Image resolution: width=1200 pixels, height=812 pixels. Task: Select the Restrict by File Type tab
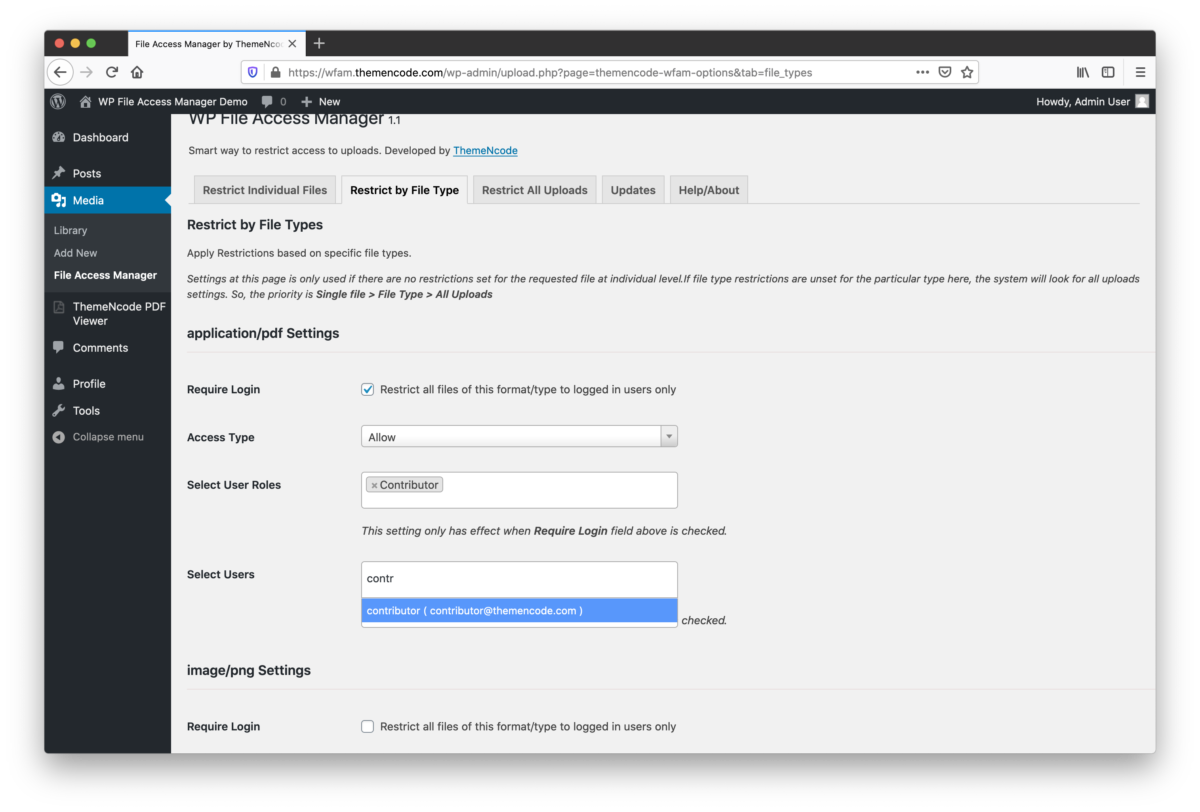404,190
